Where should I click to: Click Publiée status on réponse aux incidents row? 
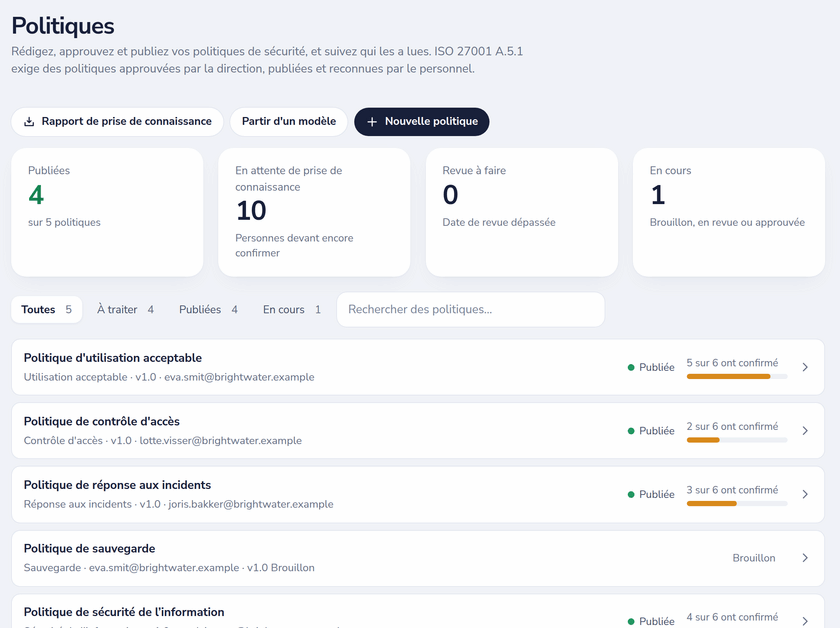651,494
